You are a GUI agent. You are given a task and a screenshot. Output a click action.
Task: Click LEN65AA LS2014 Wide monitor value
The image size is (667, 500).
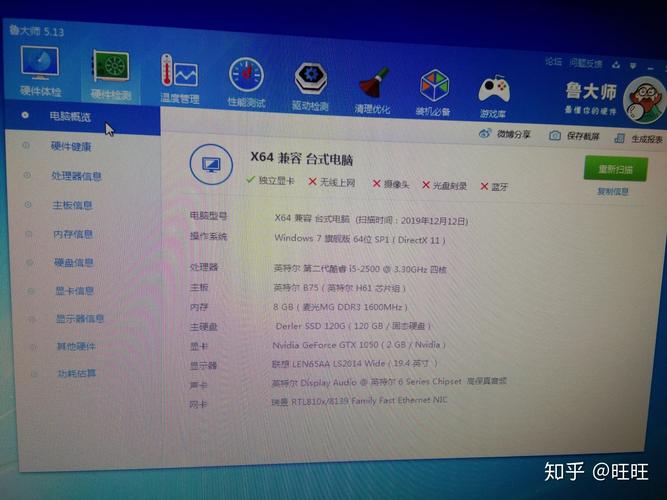click(354, 363)
